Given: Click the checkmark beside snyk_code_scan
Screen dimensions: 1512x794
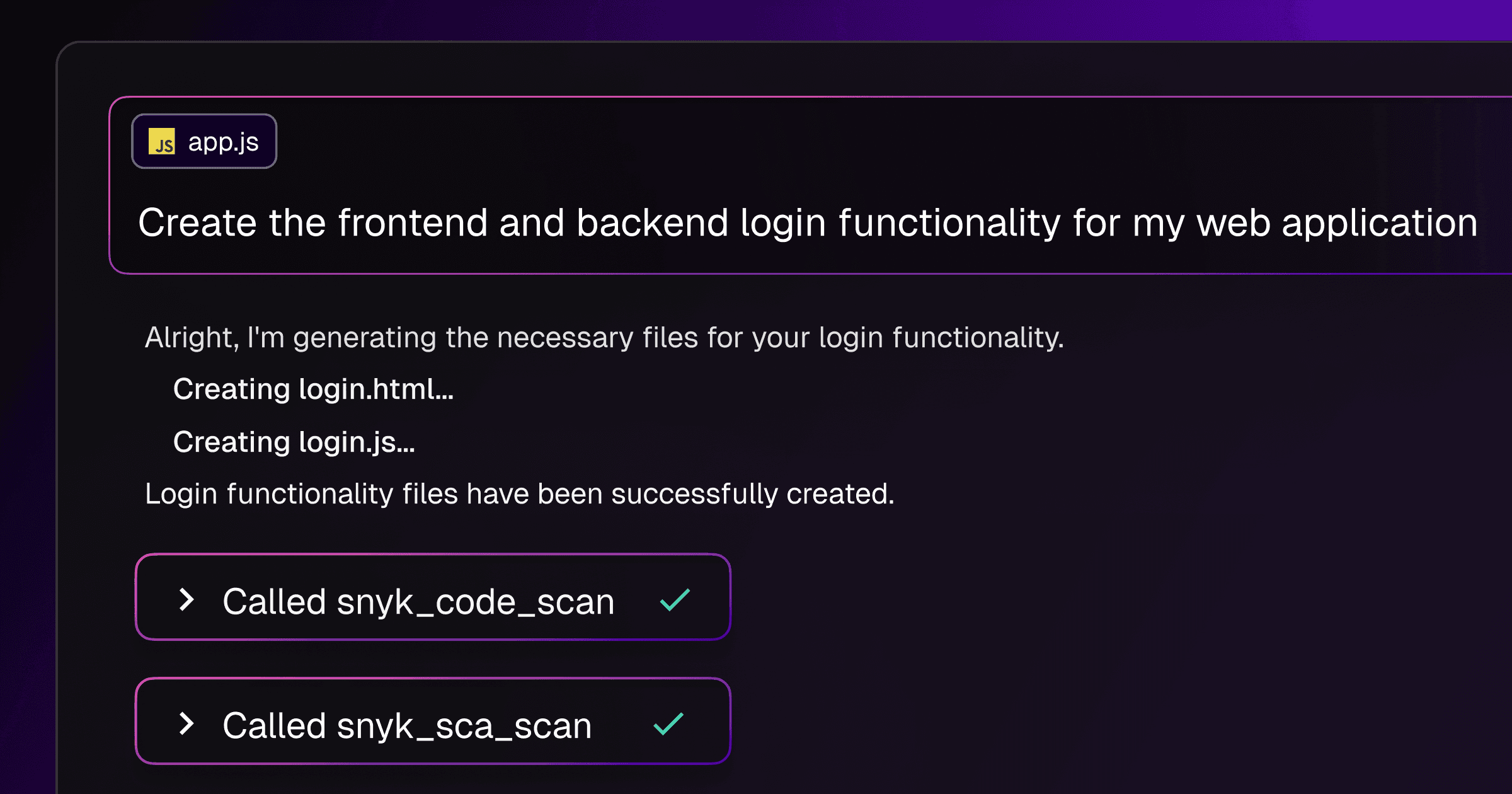Looking at the screenshot, I should pyautogui.click(x=675, y=600).
